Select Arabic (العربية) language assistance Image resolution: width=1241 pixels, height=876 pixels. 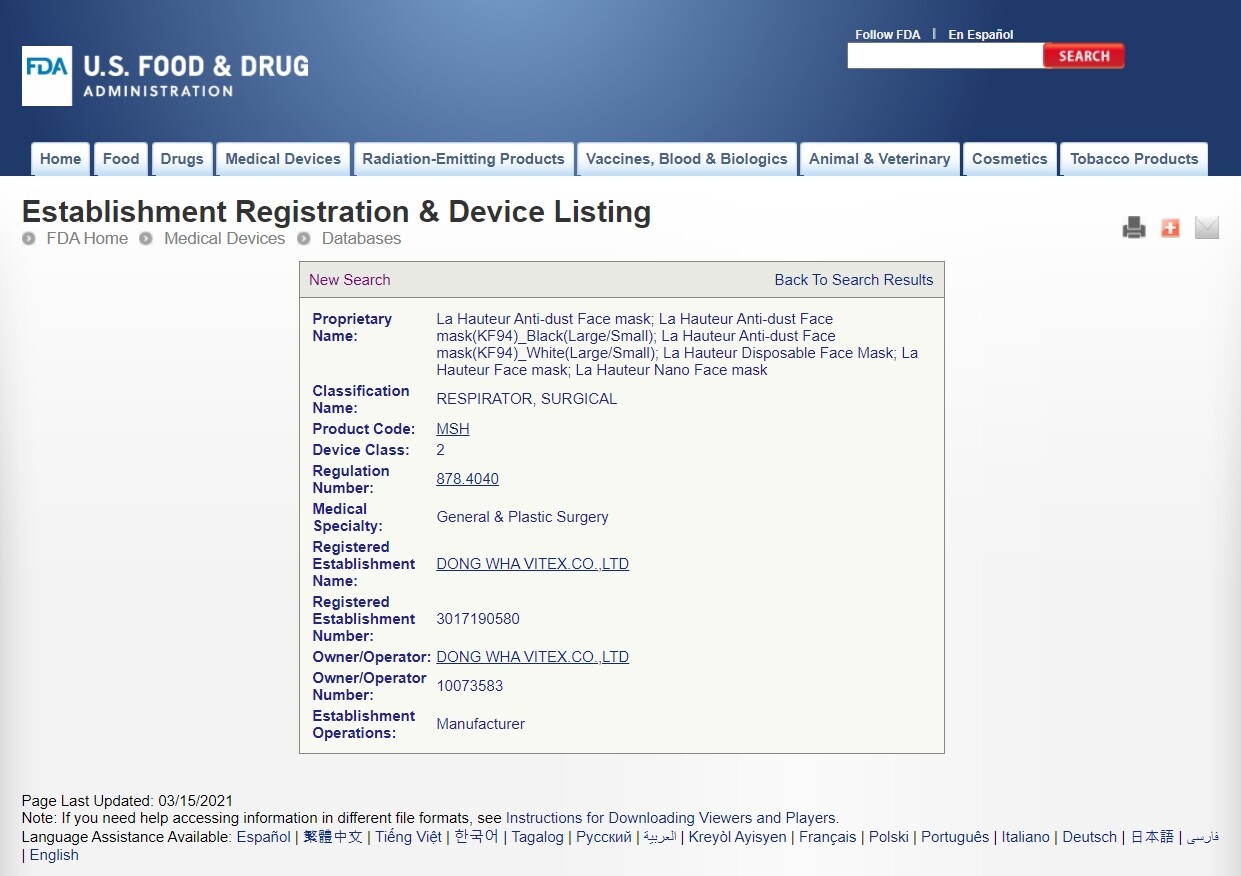[x=660, y=837]
